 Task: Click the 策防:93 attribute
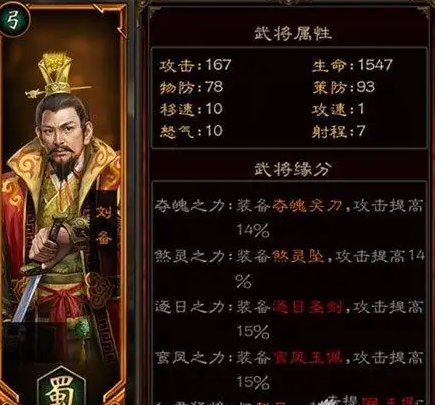coord(344,87)
